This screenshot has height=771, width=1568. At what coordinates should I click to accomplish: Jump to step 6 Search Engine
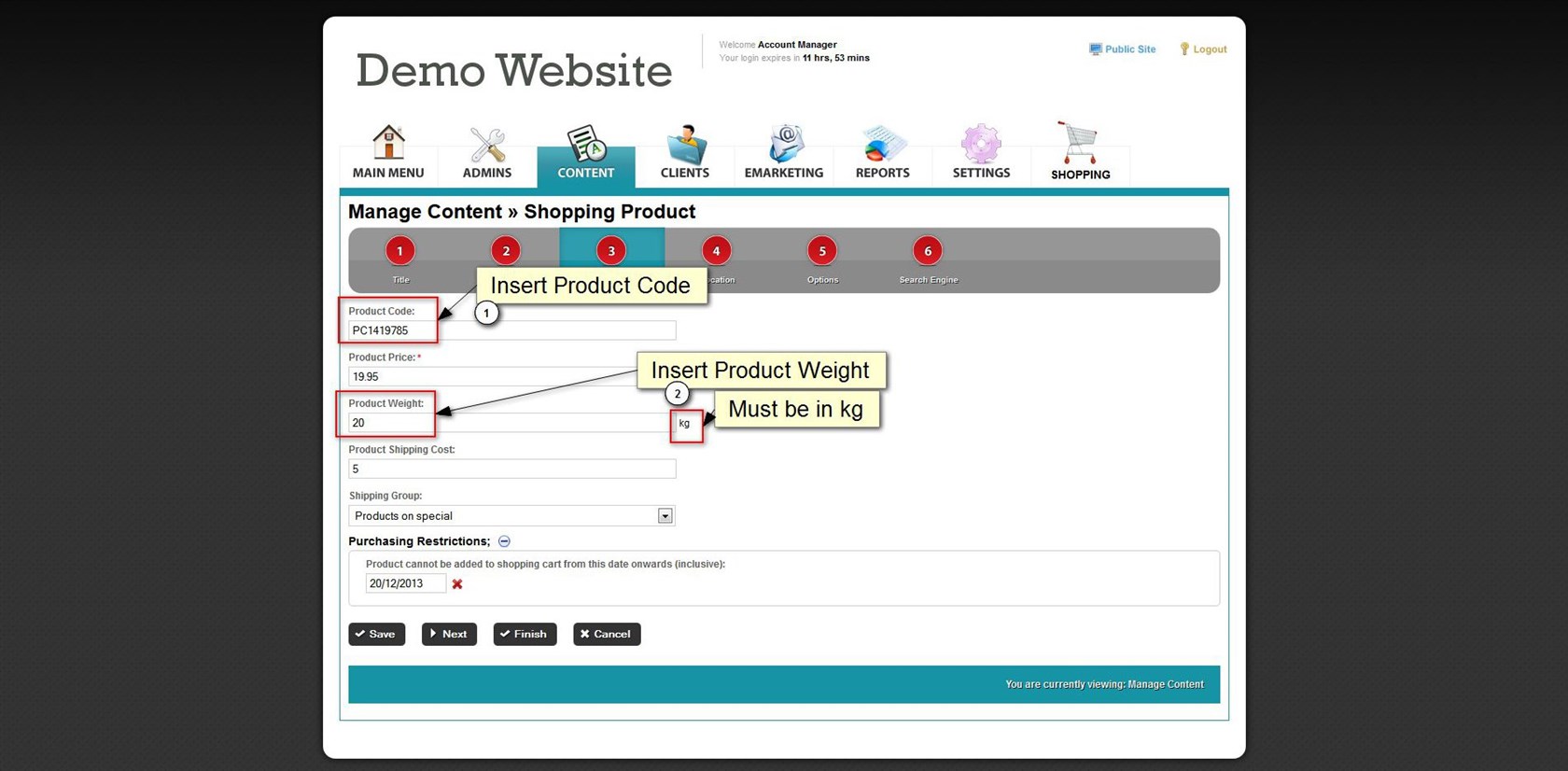point(928,251)
